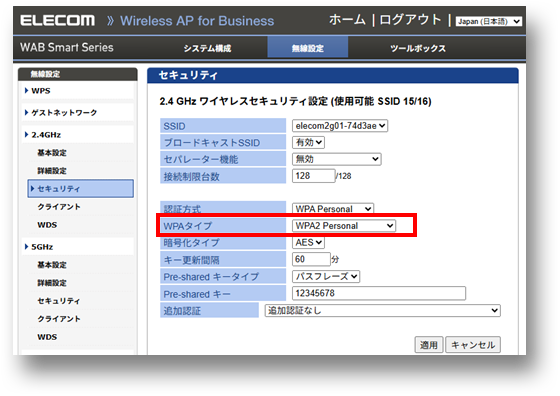Click the キー更新間隔 input field
Viewport: 560px width, 396px height.
tap(311, 259)
